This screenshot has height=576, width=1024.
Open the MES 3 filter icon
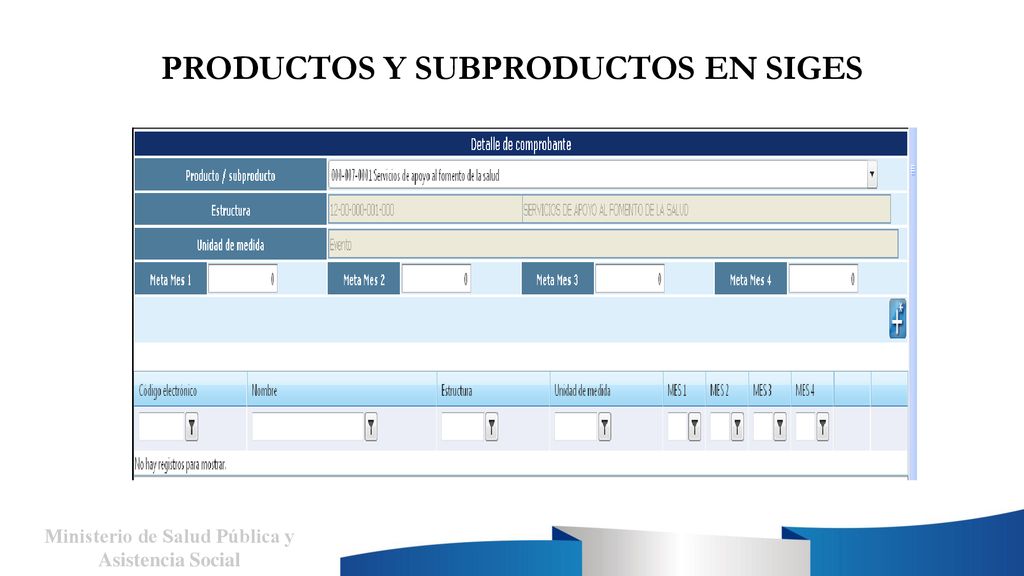(780, 427)
